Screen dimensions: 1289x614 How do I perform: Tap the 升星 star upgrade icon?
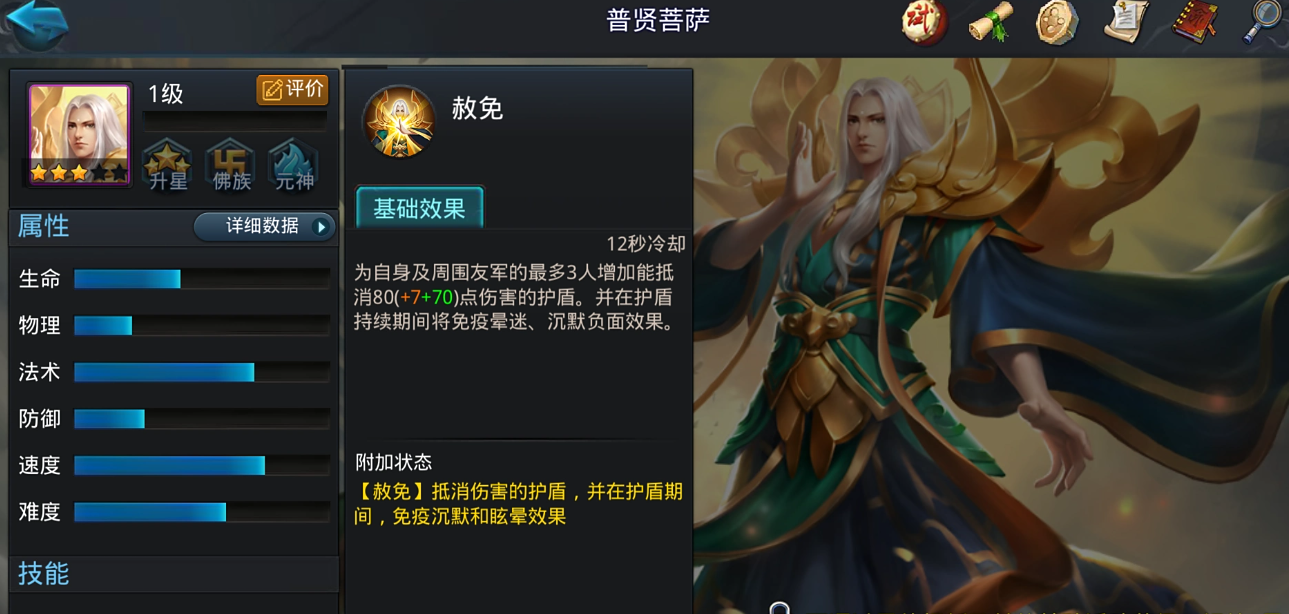pyautogui.click(x=168, y=166)
